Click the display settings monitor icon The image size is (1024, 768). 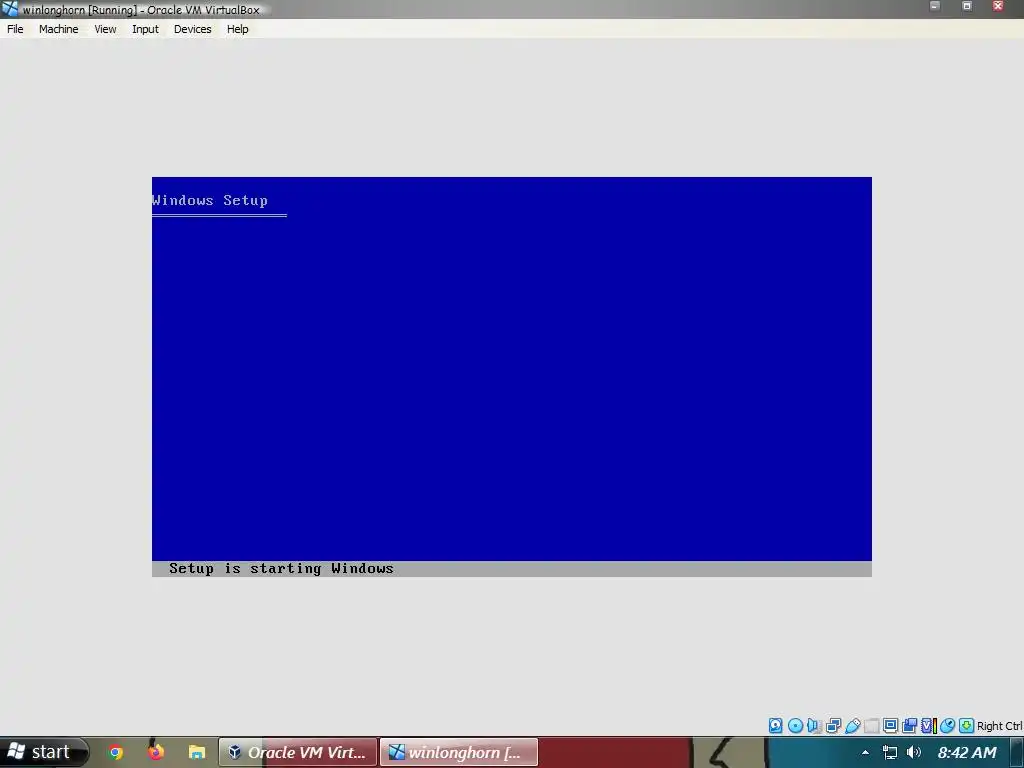click(891, 726)
